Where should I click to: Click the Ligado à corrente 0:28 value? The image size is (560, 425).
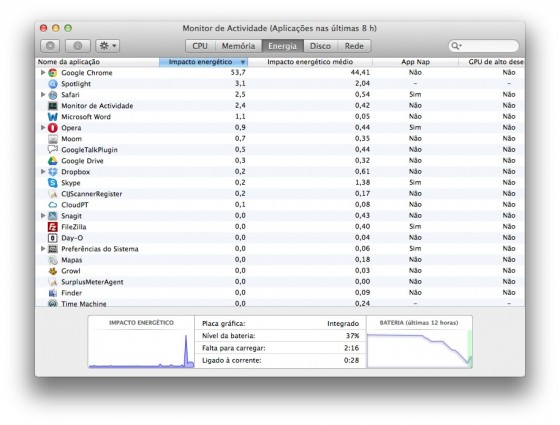351,360
